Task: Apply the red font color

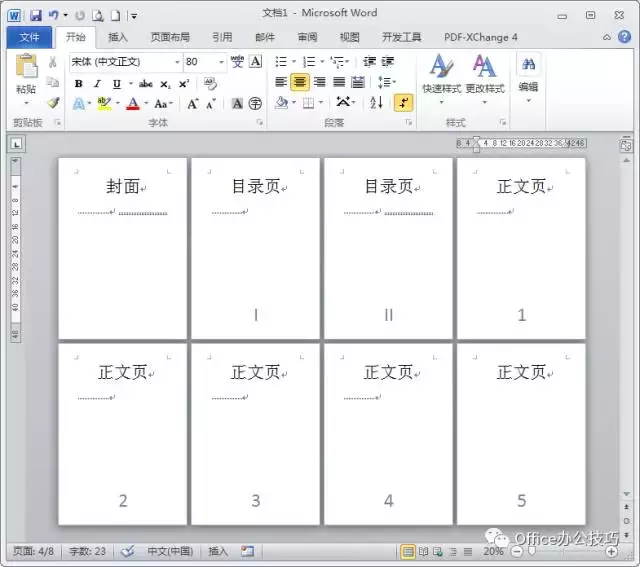Action: (133, 104)
